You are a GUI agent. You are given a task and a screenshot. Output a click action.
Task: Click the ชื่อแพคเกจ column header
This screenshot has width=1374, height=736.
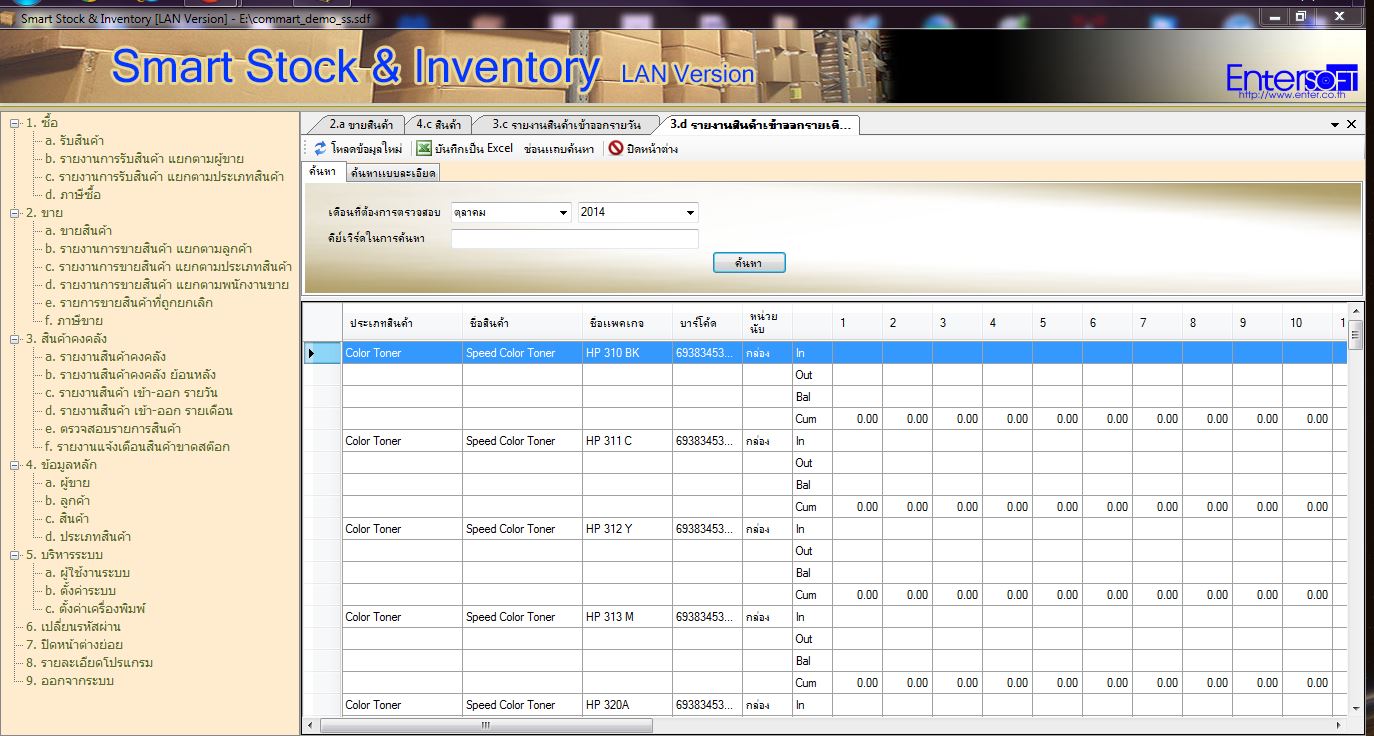[627, 323]
